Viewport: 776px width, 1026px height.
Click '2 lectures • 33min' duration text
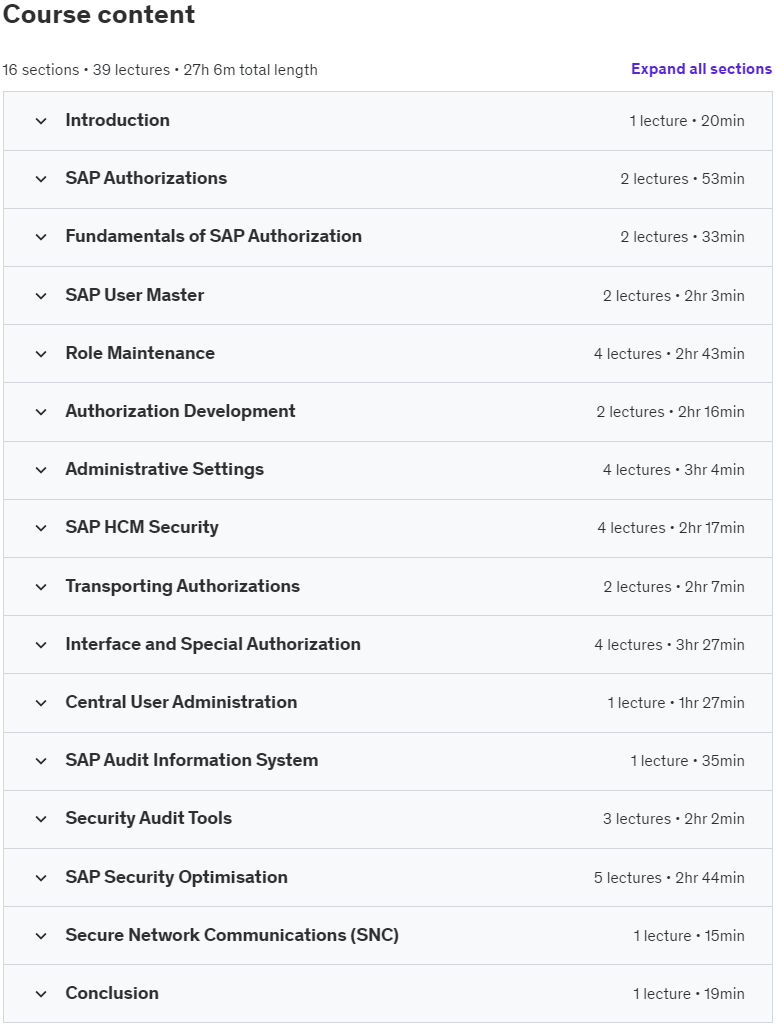tap(682, 237)
